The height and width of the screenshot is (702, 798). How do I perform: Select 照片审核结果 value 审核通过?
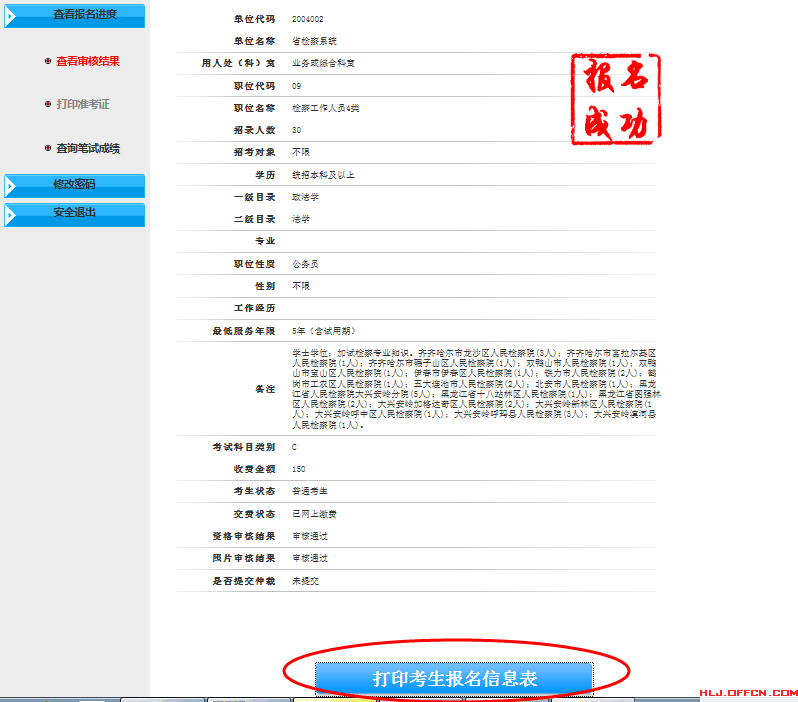(x=309, y=558)
